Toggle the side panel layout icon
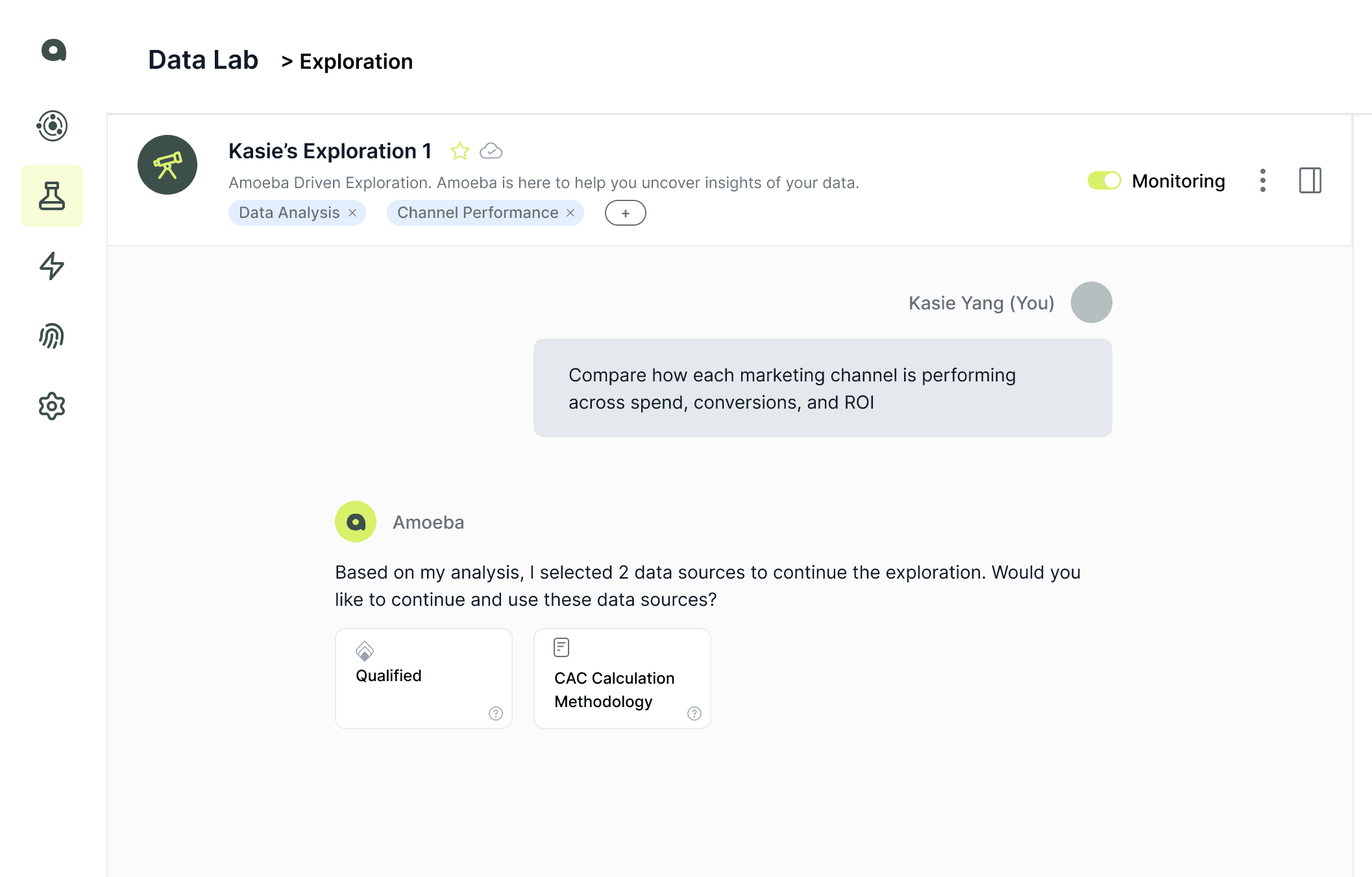This screenshot has height=877, width=1372. [x=1310, y=180]
